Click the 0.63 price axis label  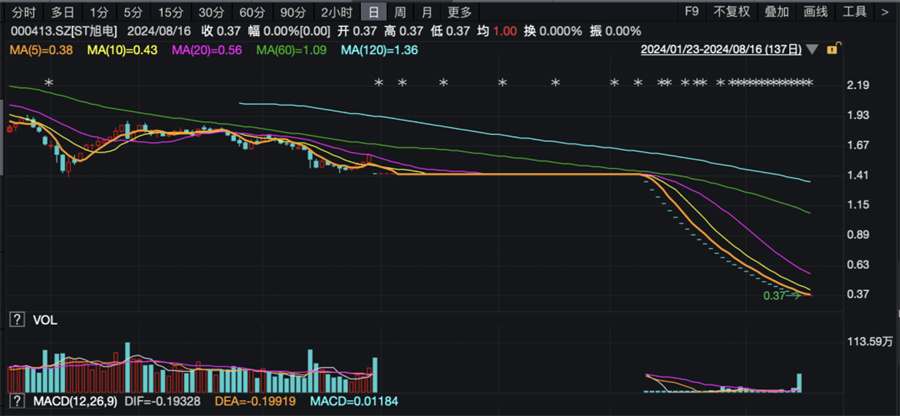pyautogui.click(x=858, y=265)
